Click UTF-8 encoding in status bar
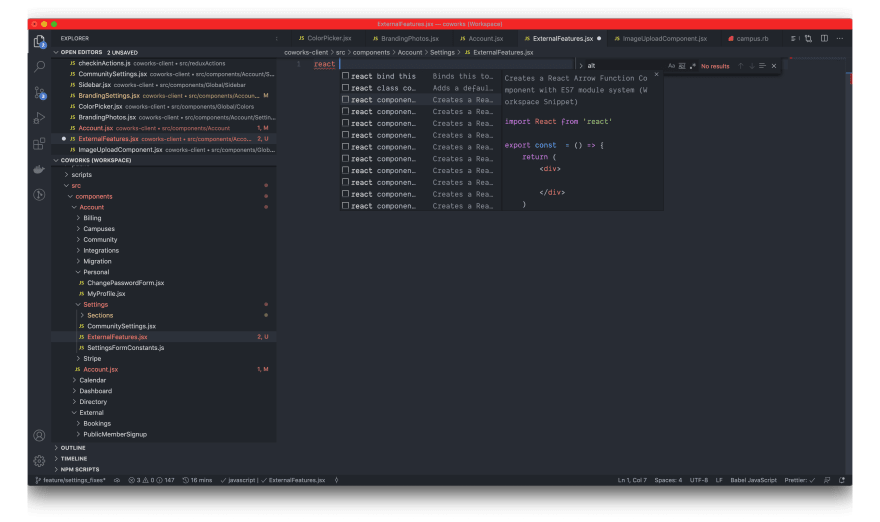 pos(699,480)
